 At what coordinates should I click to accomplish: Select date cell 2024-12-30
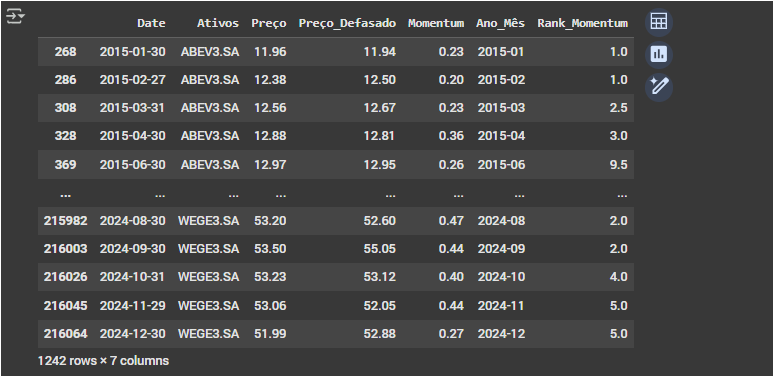click(x=132, y=334)
